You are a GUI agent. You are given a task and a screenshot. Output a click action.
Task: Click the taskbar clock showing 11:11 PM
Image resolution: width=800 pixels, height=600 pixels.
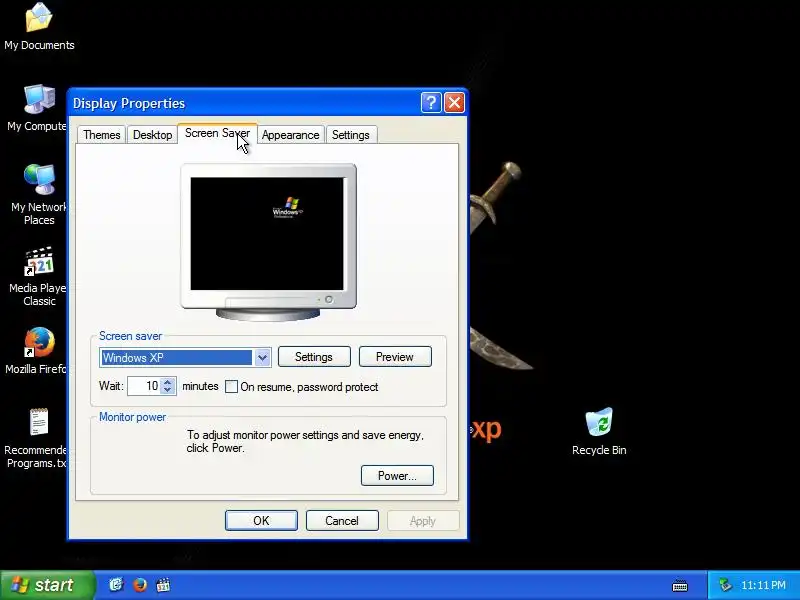coord(763,585)
